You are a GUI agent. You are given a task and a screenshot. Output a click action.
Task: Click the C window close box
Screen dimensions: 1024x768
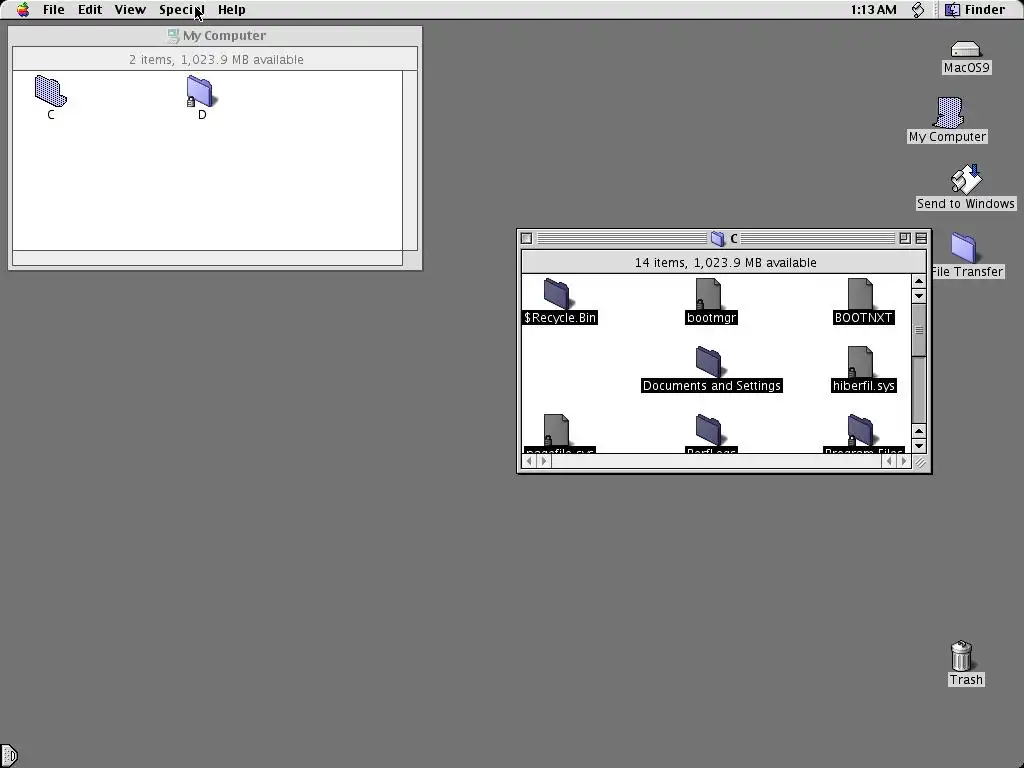[x=526, y=238]
